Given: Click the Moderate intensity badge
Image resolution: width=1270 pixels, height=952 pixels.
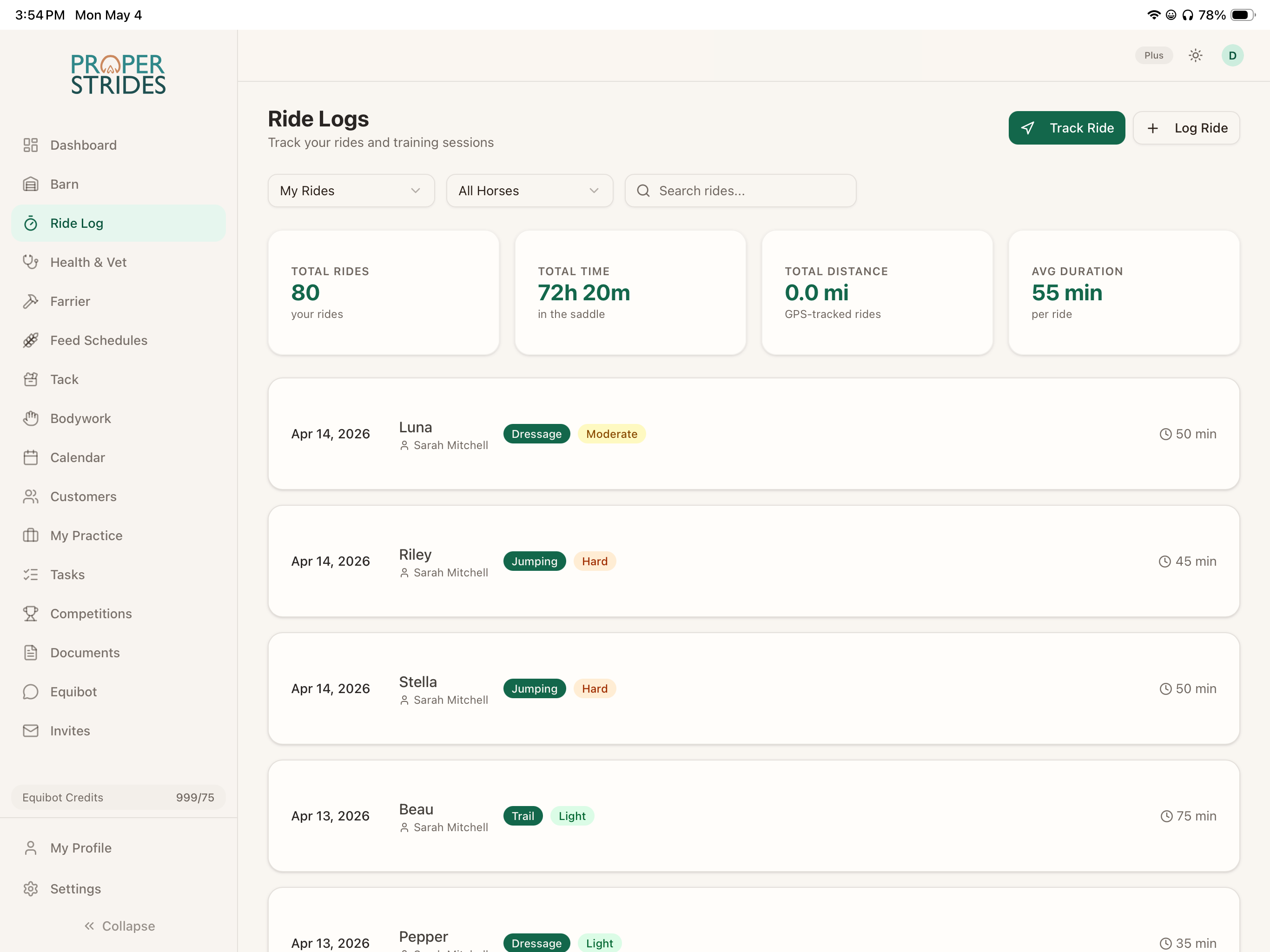Looking at the screenshot, I should [x=611, y=434].
